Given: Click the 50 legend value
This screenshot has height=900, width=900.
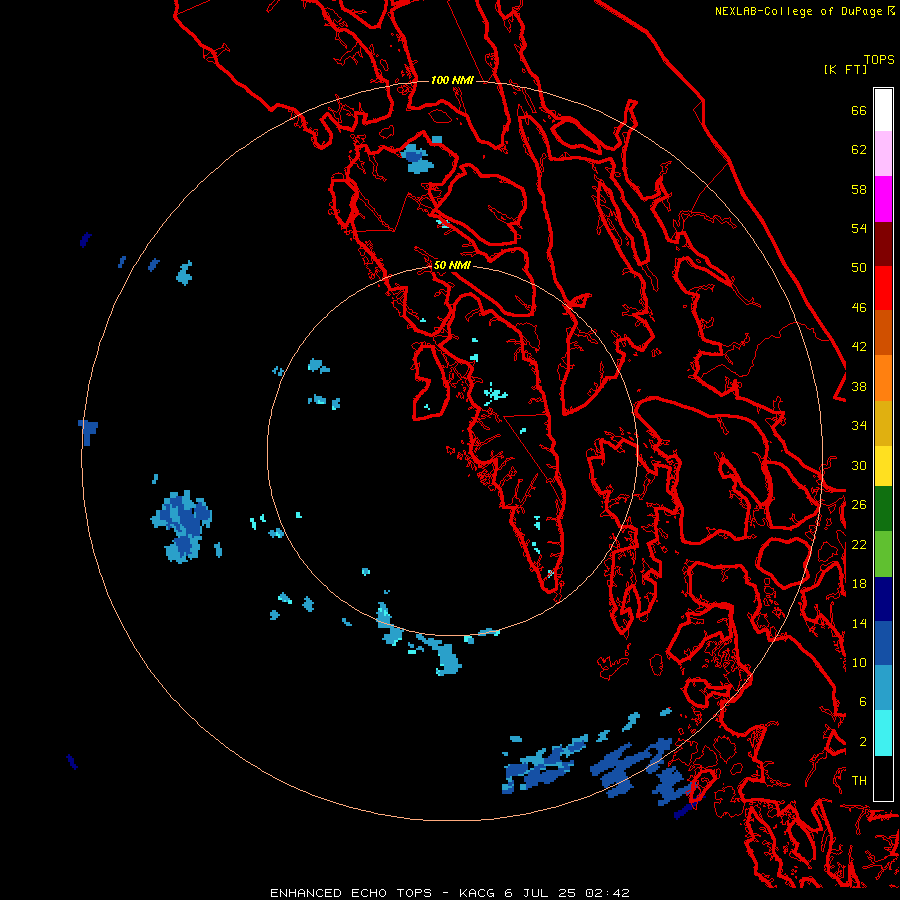Looking at the screenshot, I should click(x=859, y=268).
